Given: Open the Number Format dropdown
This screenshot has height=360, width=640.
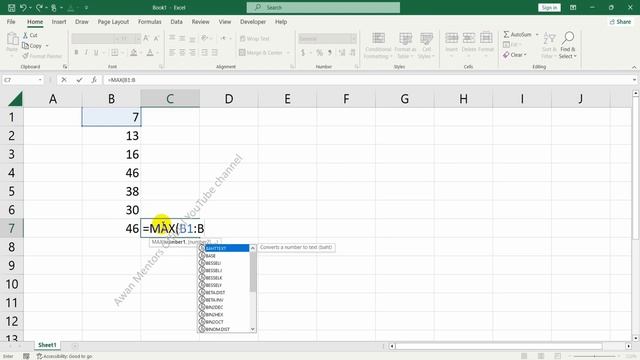Looking at the screenshot, I should [353, 39].
